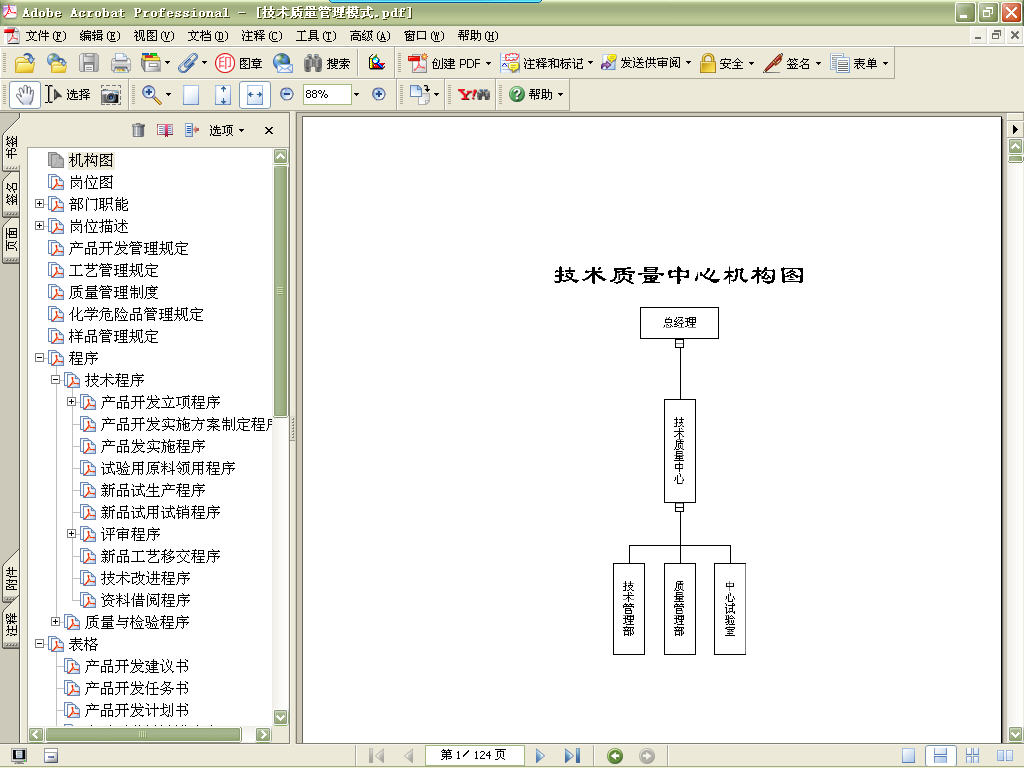The width and height of the screenshot is (1024, 768).
Task: Activate the text Select (选择) tool
Action: [x=68, y=95]
